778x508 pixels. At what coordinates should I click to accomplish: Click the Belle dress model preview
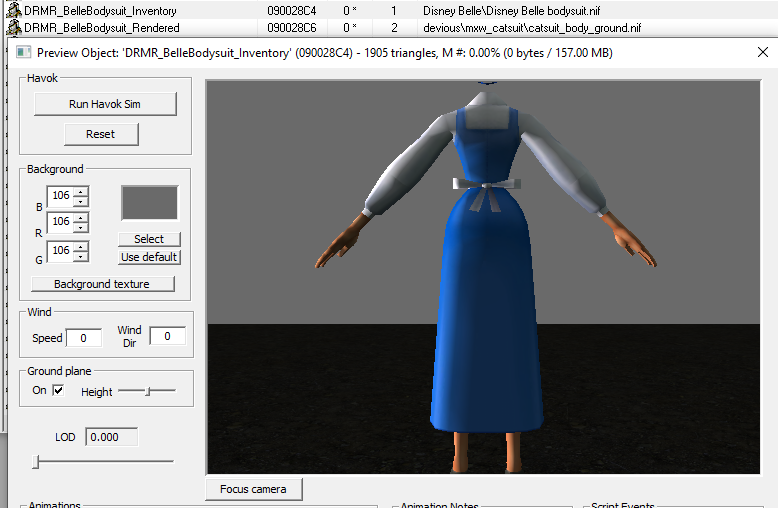486,278
